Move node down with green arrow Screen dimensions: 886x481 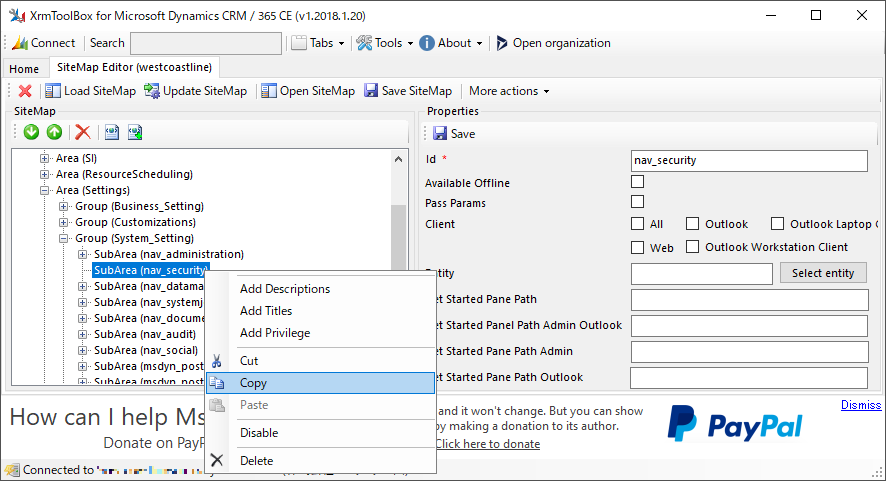point(31,132)
